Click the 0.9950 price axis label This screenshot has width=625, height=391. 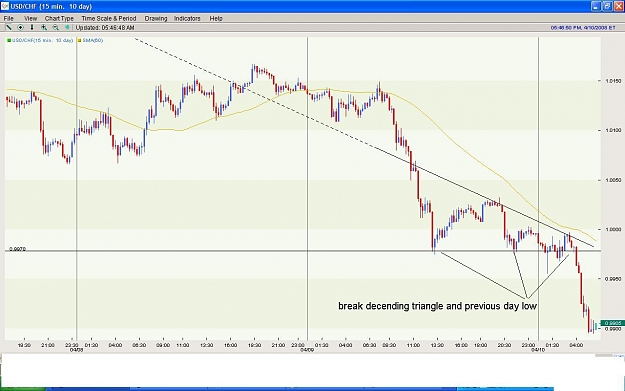[613, 279]
